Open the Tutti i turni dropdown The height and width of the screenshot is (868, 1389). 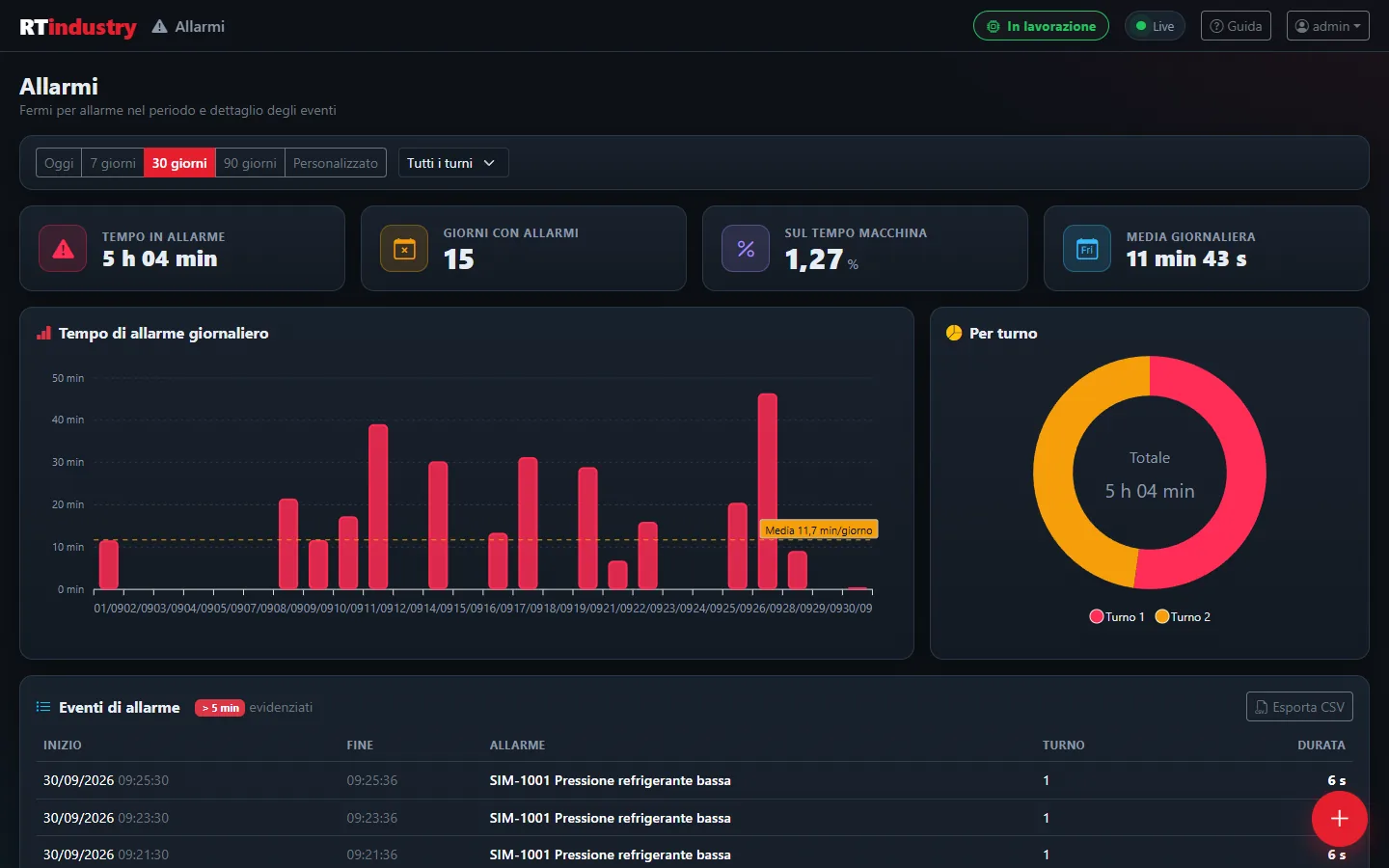(x=453, y=163)
